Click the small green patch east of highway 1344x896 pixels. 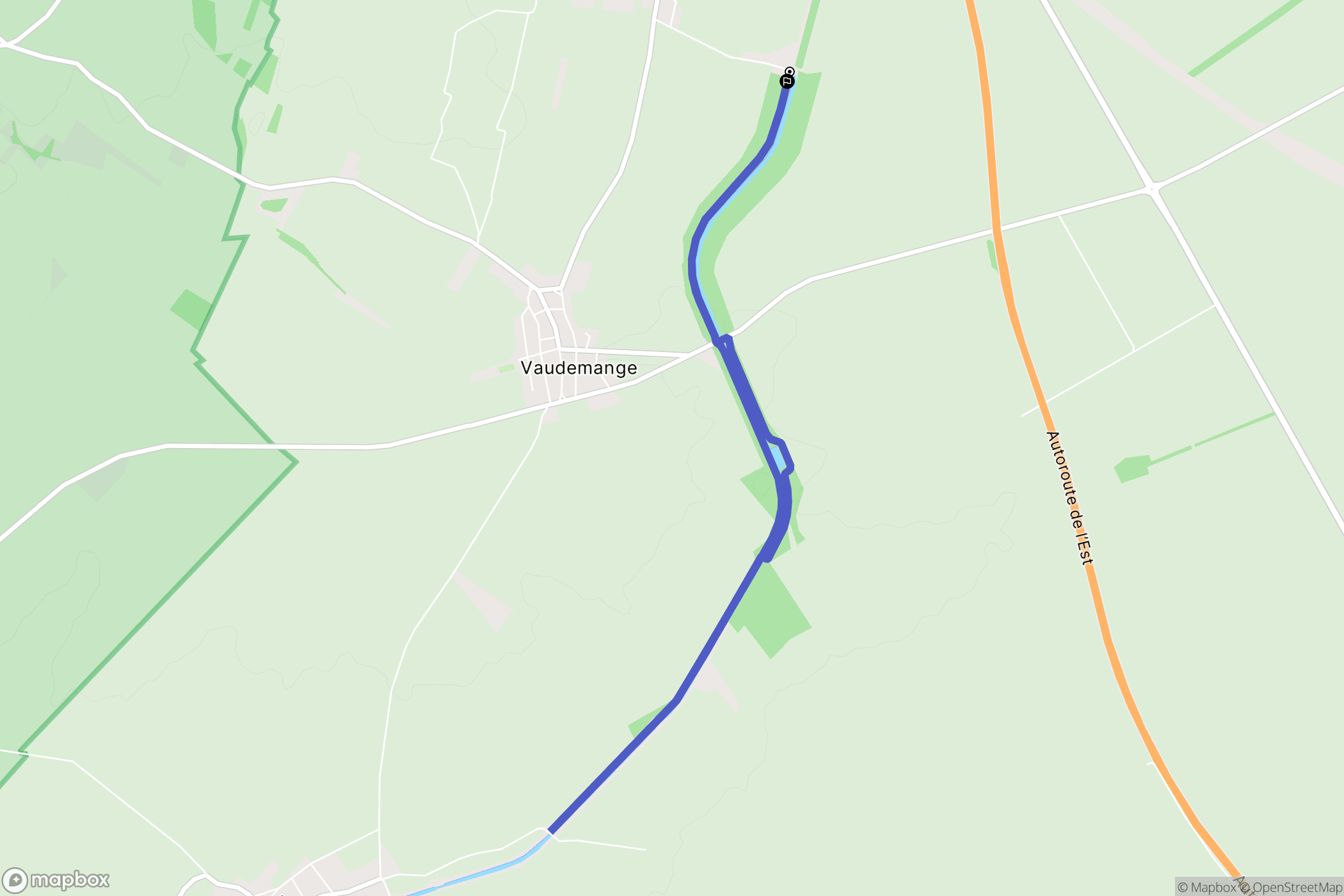click(1132, 468)
